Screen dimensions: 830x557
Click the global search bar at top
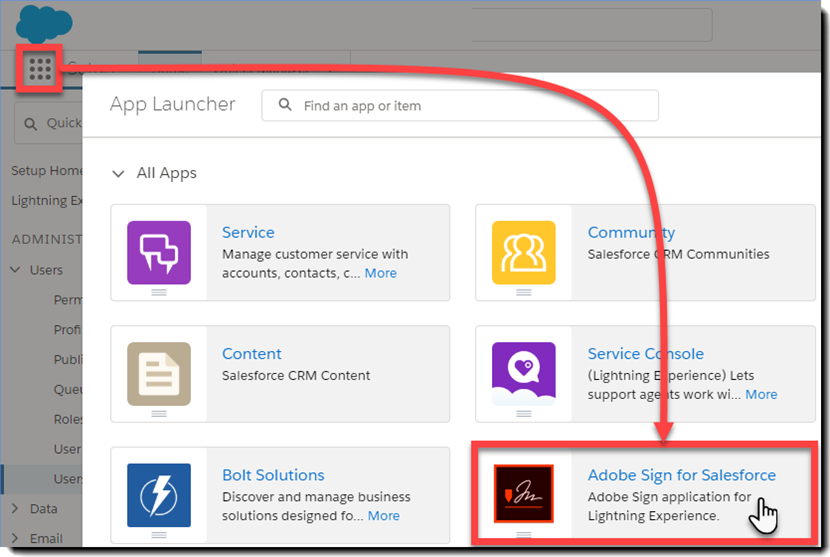[x=592, y=24]
